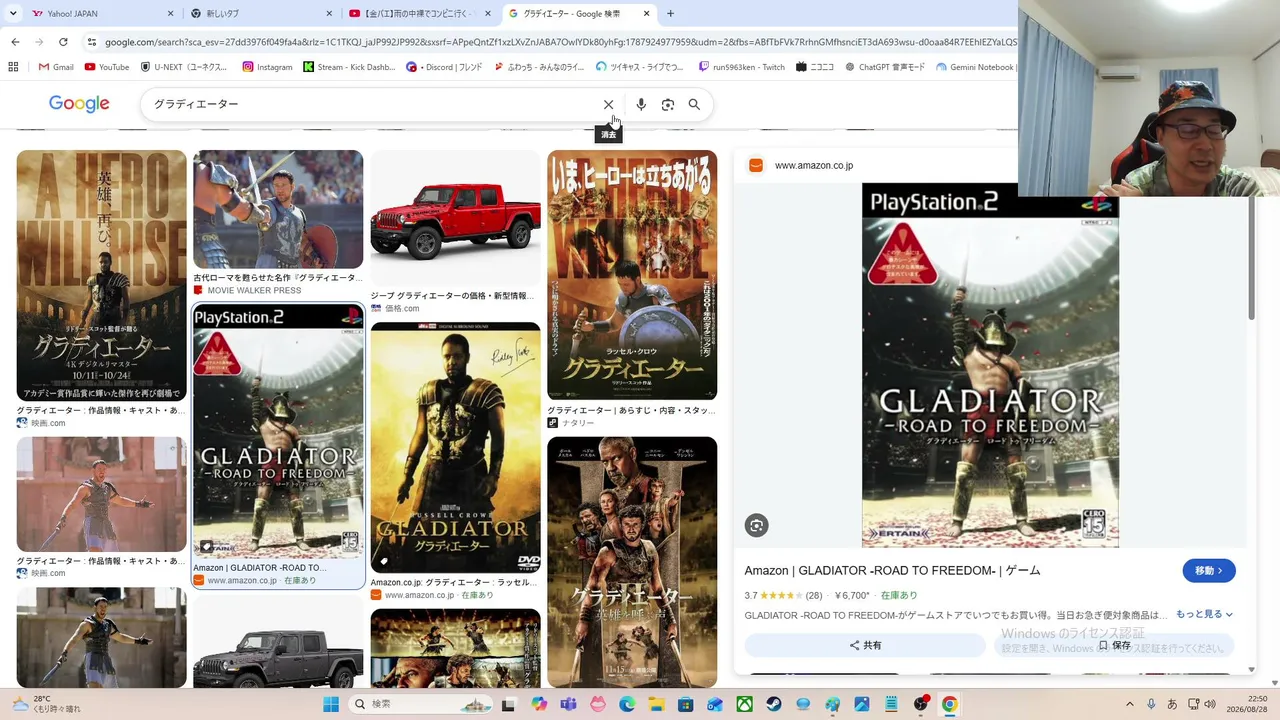Image resolution: width=1280 pixels, height=720 pixels.
Task: Select the gray Jeep truck thumbnail
Action: [278, 643]
